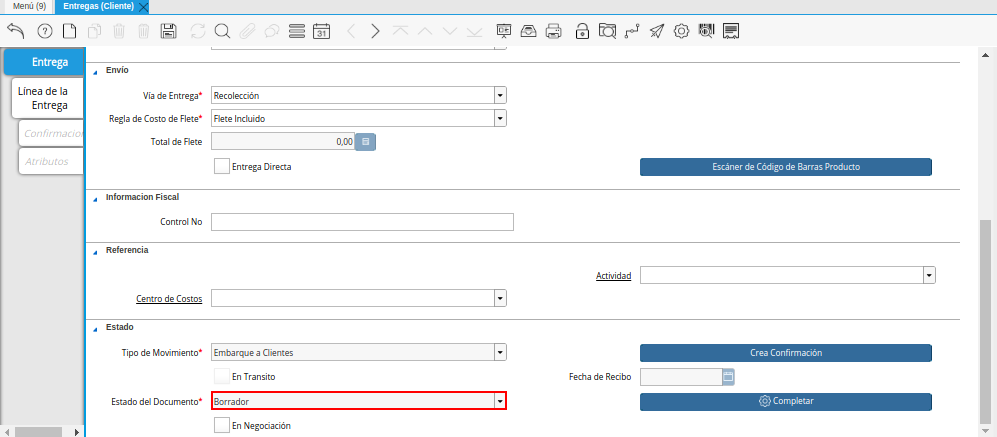Open Fecha de Recibo calendar picker
The width and height of the screenshot is (997, 437).
point(729,377)
